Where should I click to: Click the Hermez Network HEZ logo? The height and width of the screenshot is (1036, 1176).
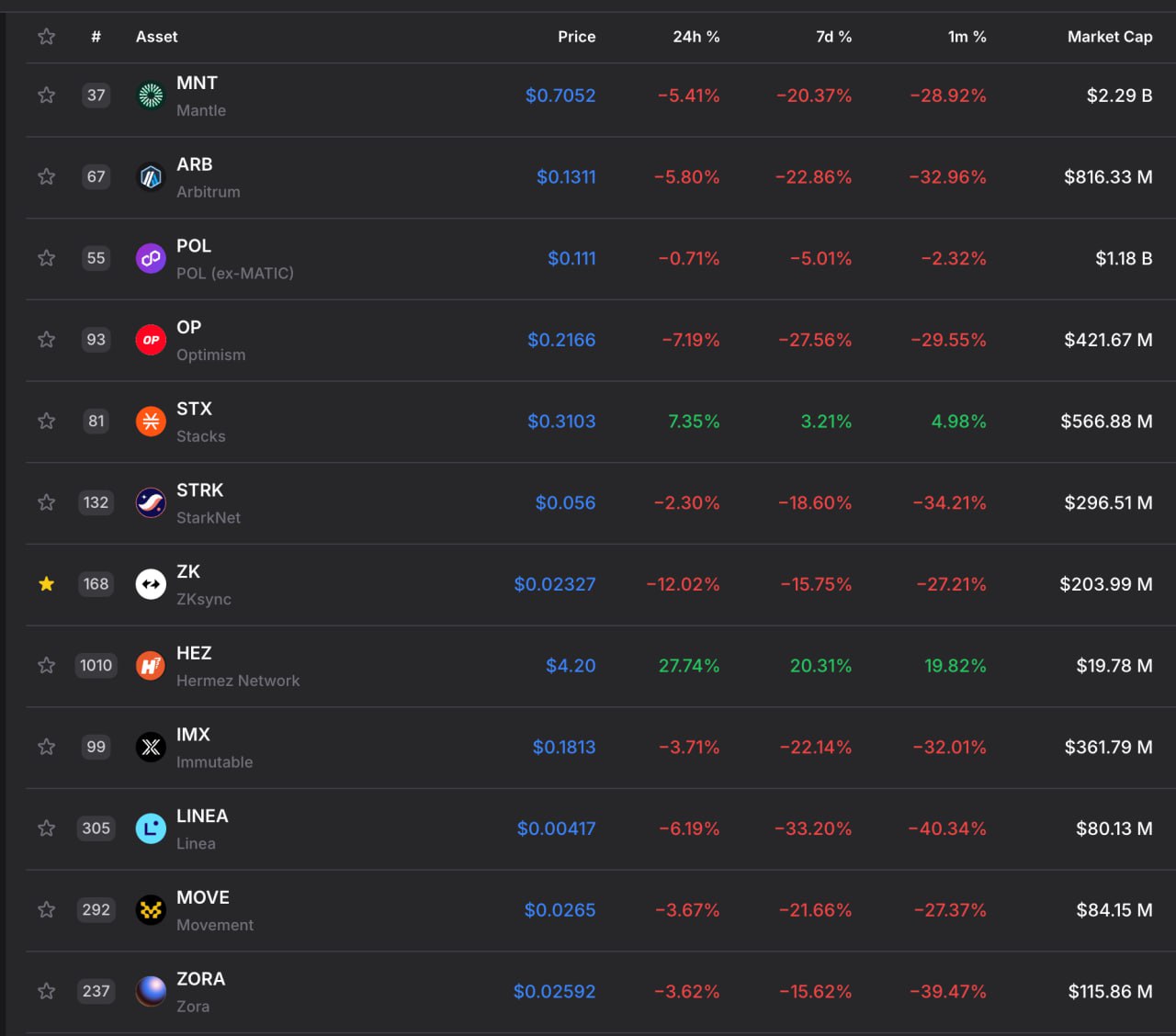tap(151, 666)
